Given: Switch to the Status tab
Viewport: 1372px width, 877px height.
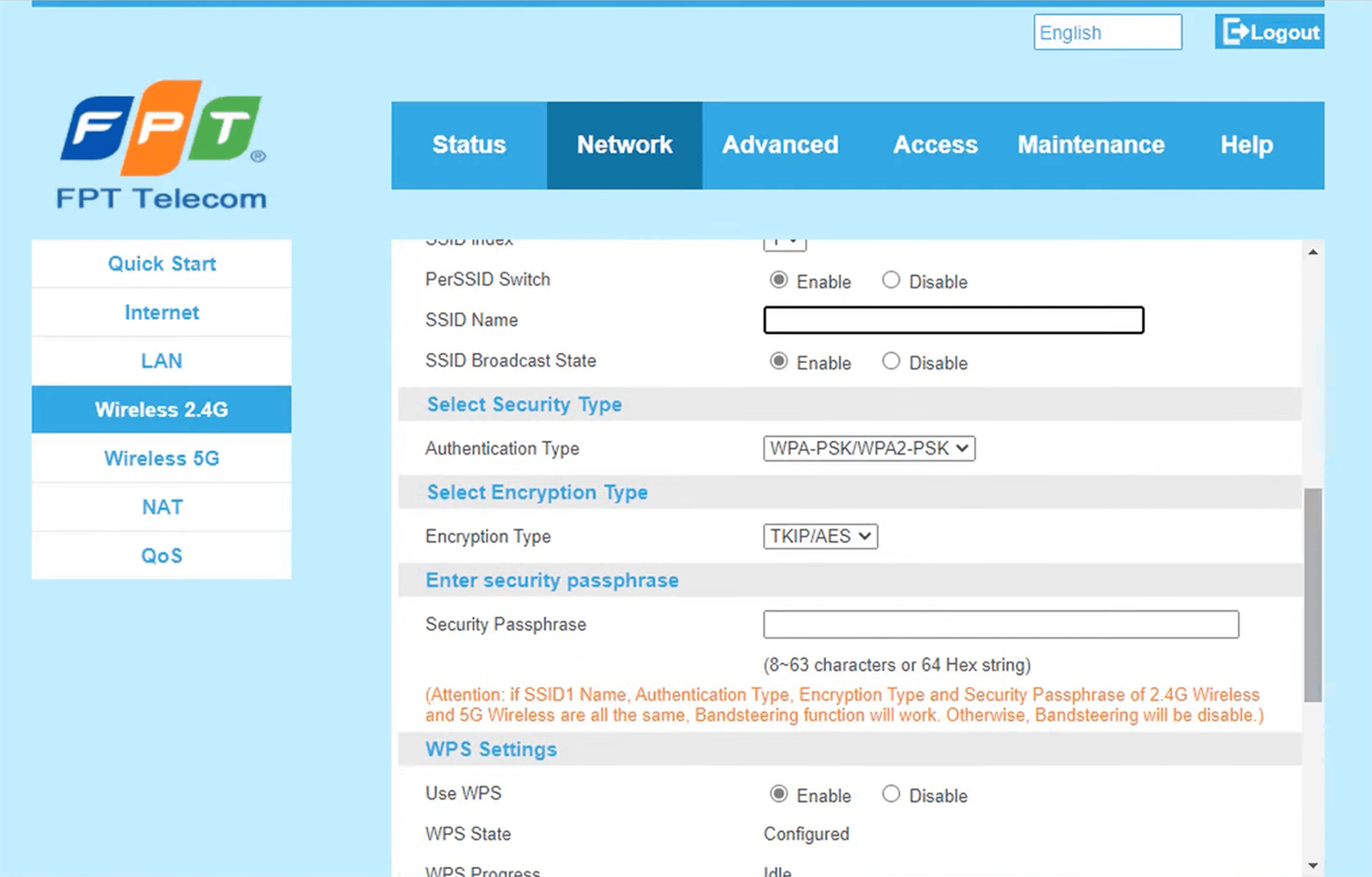Looking at the screenshot, I should tap(468, 145).
